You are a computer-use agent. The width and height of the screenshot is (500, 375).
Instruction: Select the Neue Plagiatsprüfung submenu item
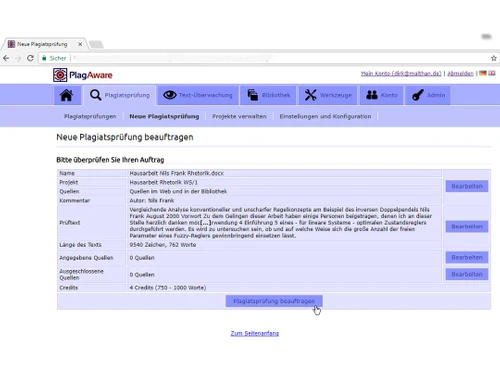pyautogui.click(x=164, y=116)
